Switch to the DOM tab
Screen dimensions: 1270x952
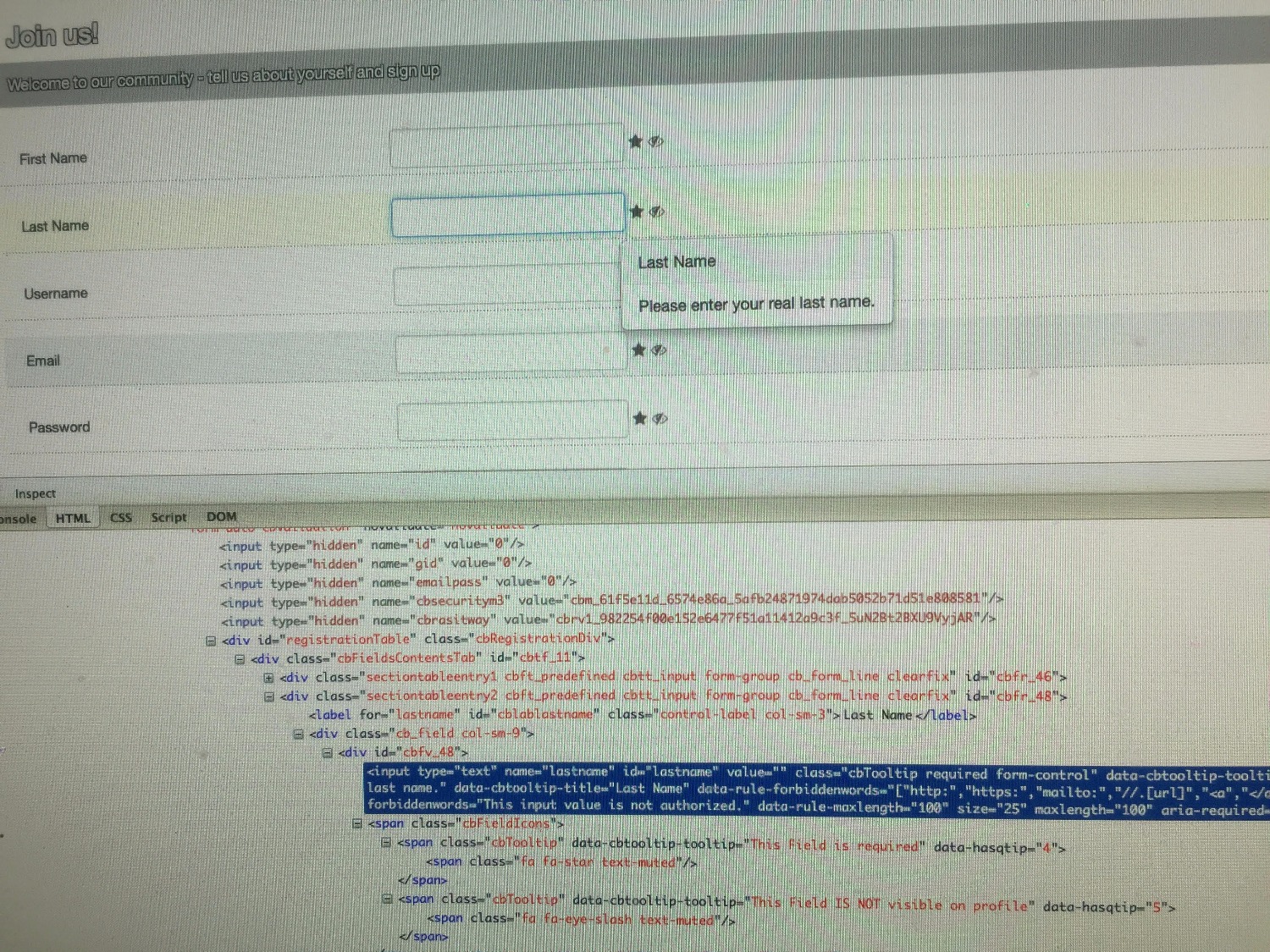pos(221,516)
